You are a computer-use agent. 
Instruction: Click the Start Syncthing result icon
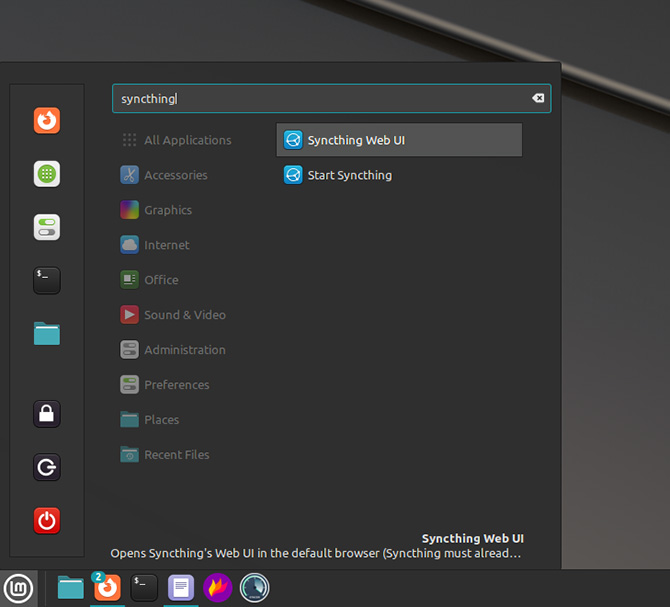tap(293, 175)
